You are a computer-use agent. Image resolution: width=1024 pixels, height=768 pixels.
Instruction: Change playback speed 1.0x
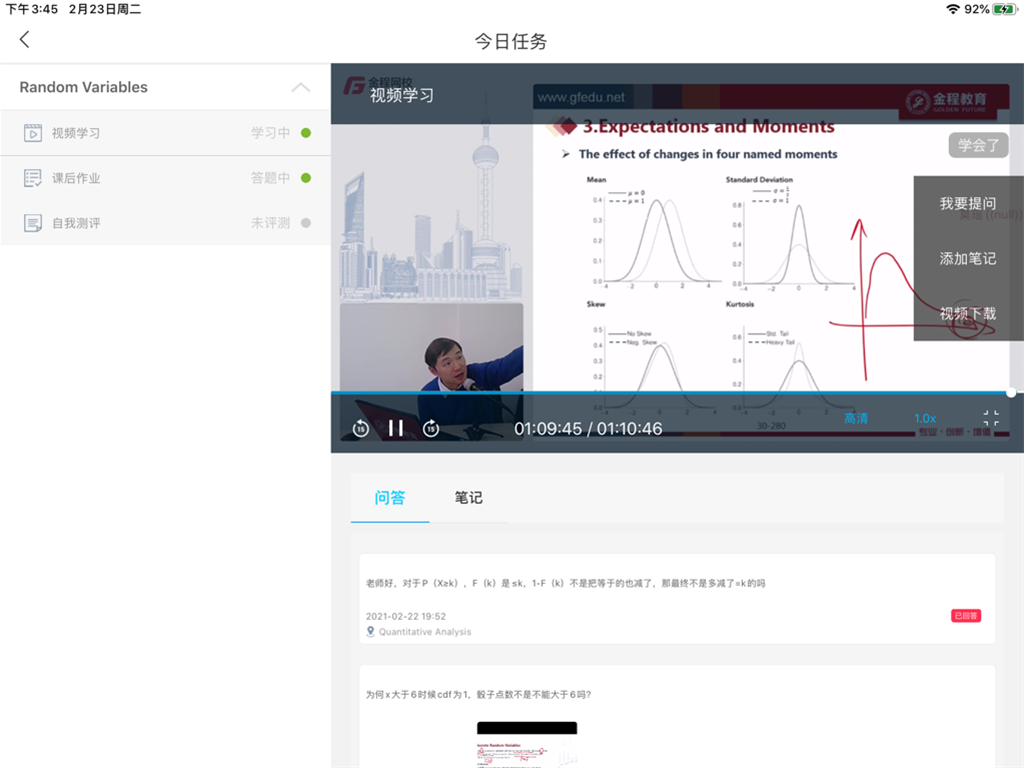(x=925, y=418)
